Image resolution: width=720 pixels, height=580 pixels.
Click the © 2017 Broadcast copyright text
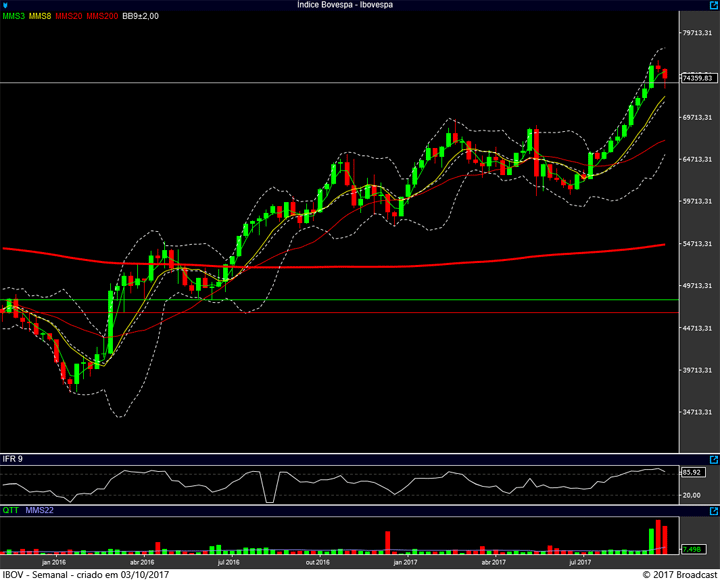tap(671, 574)
